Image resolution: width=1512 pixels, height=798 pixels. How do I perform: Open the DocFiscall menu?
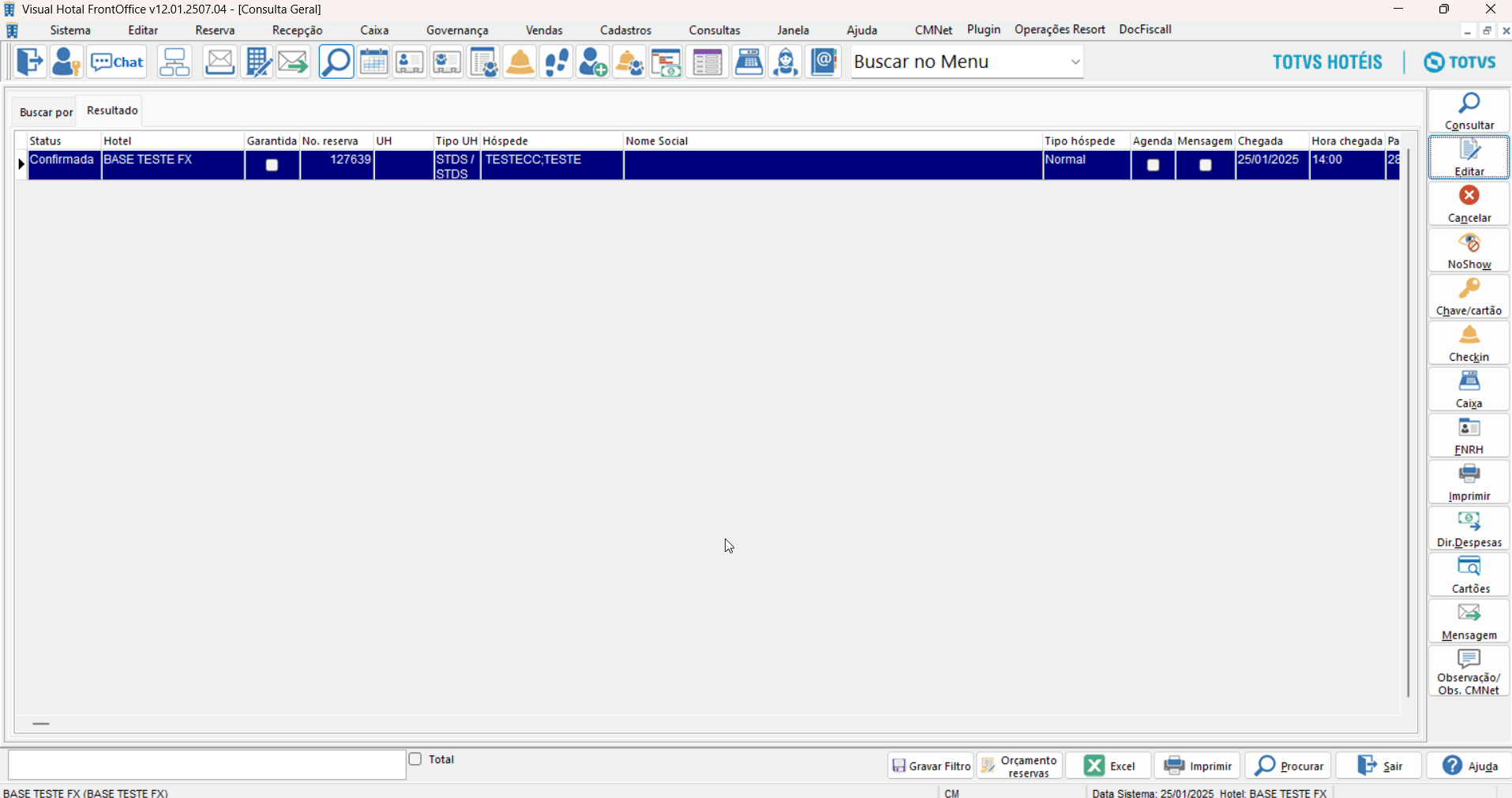(x=1145, y=29)
